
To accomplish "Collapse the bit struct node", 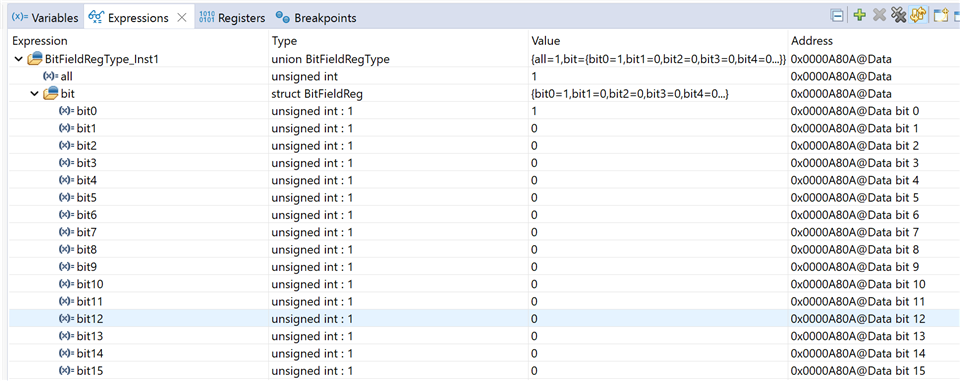I will coord(34,94).
